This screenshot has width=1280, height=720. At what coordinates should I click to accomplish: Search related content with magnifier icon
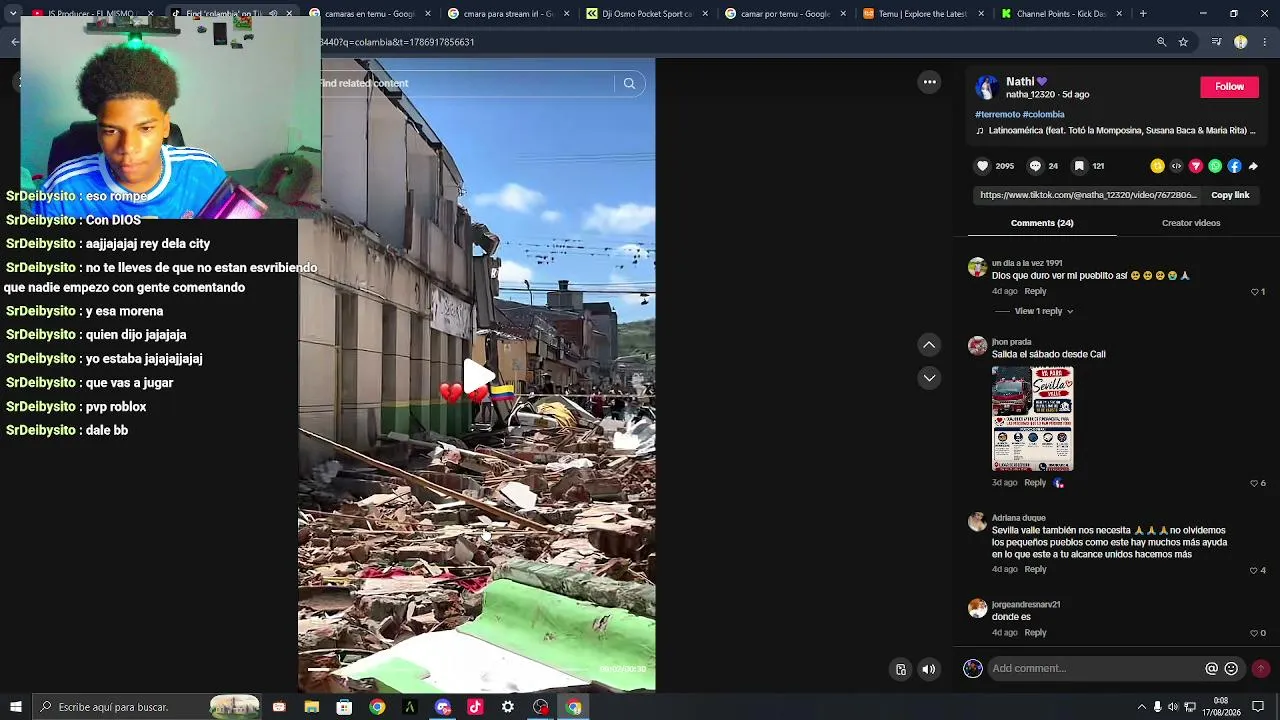click(629, 84)
